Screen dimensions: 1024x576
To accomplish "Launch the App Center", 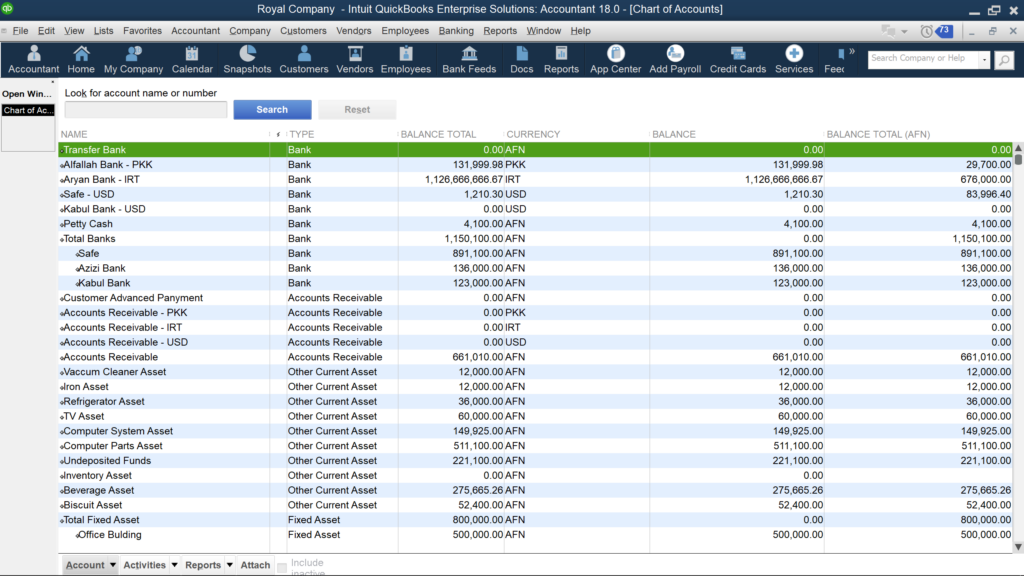I will click(x=615, y=59).
